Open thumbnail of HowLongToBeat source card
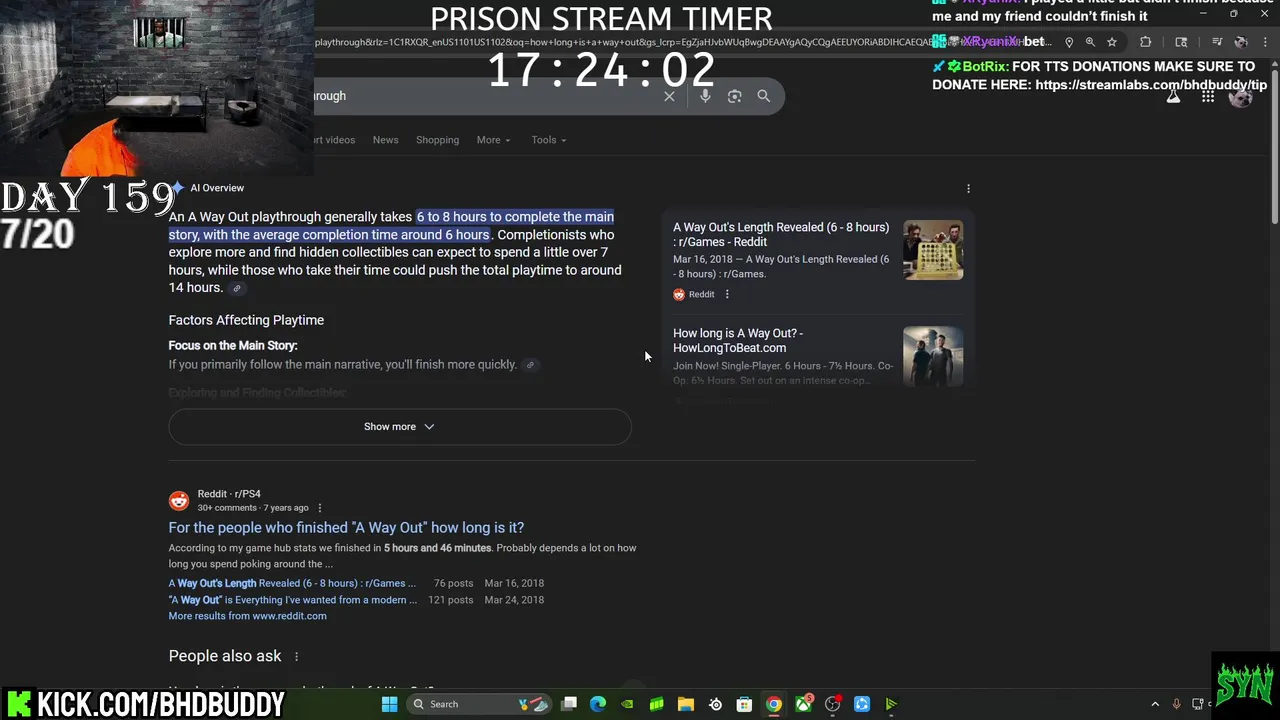This screenshot has height=720, width=1280. (x=933, y=356)
